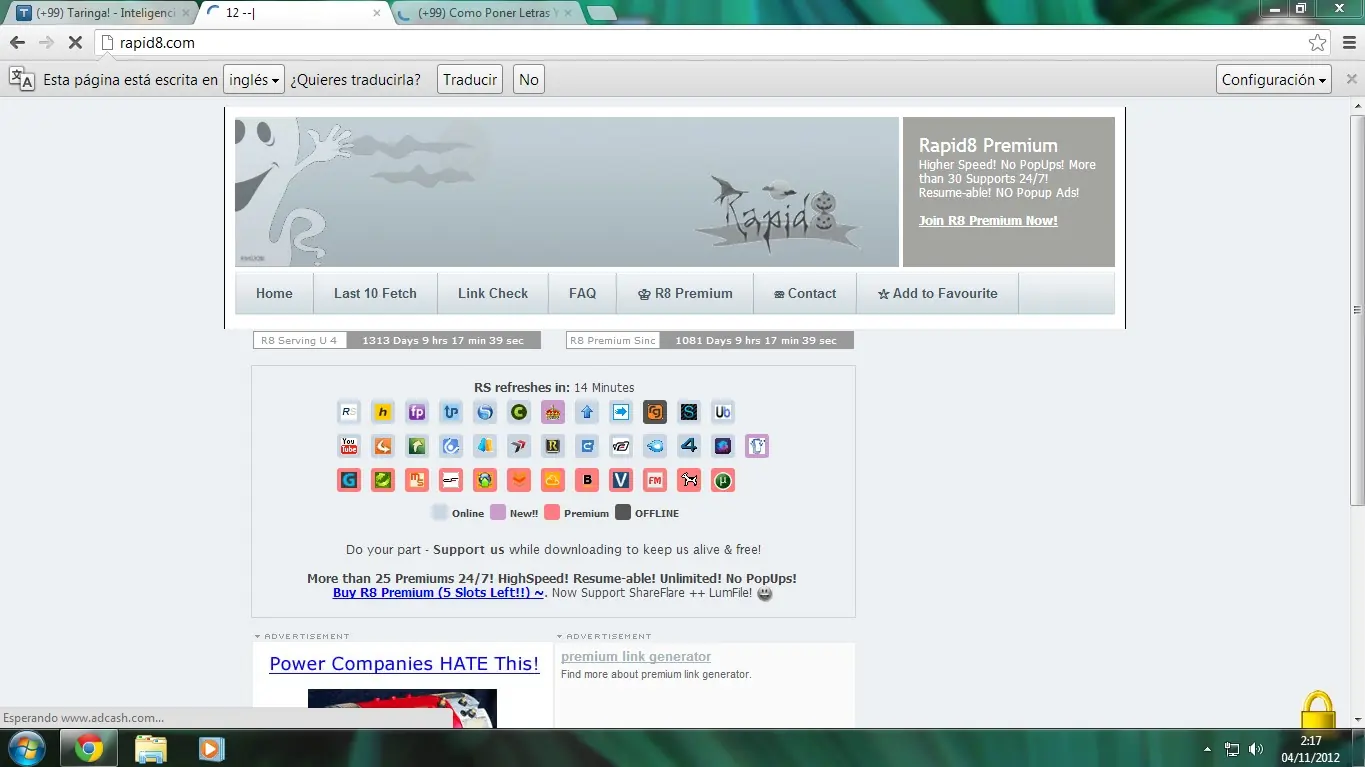Click the 'RS refreshes in:' text

[x=522, y=388]
